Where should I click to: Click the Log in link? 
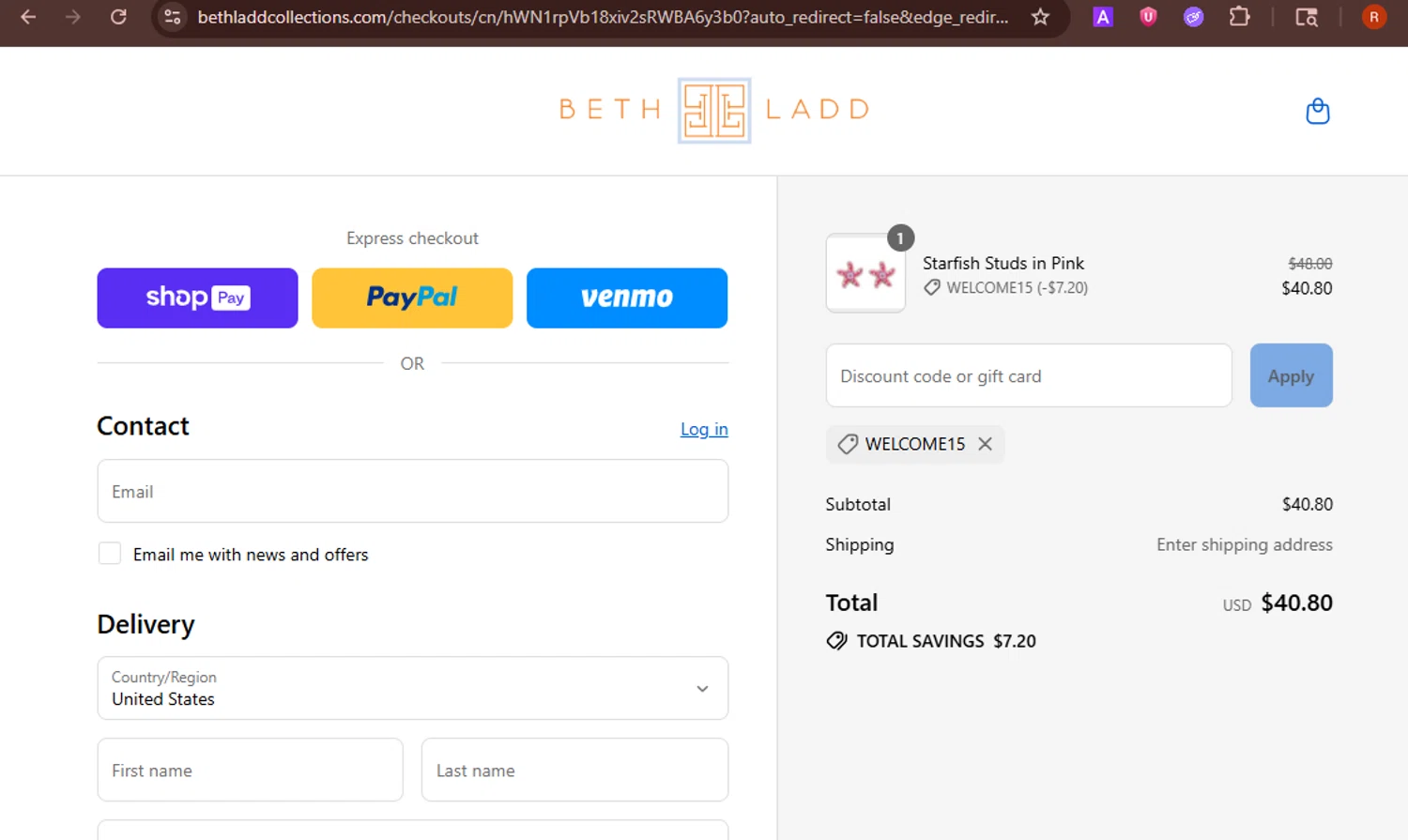704,429
